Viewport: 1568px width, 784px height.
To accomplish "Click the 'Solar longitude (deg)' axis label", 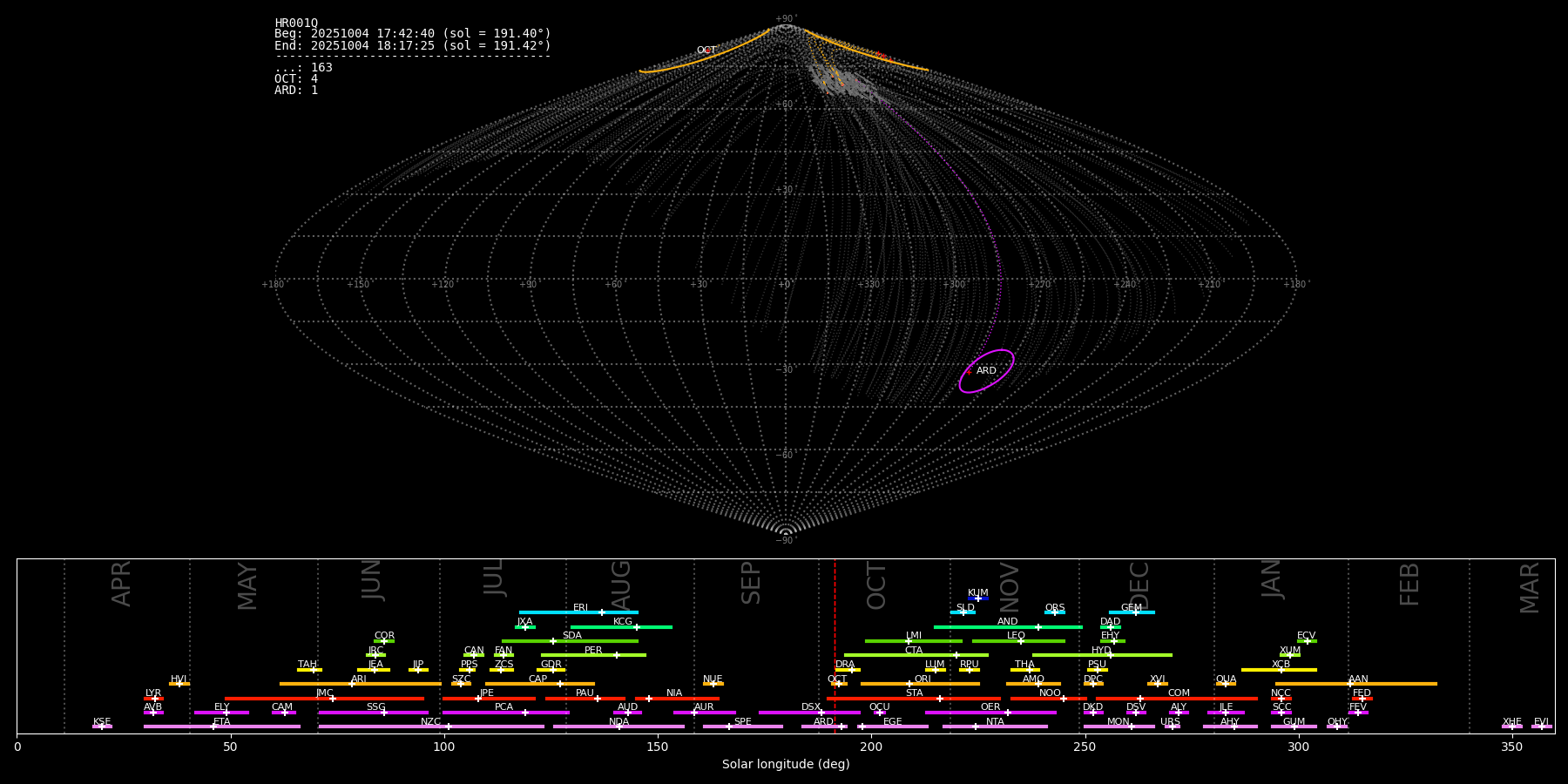I will point(786,765).
